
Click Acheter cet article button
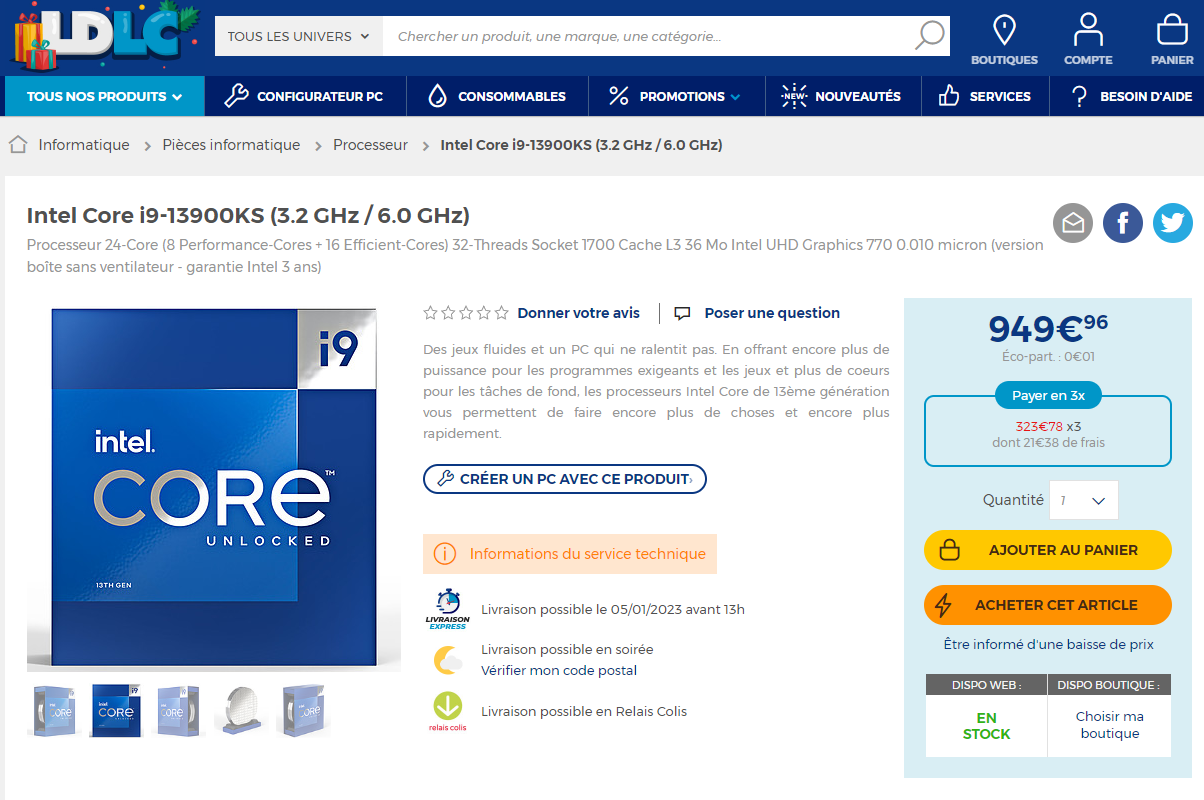1047,605
